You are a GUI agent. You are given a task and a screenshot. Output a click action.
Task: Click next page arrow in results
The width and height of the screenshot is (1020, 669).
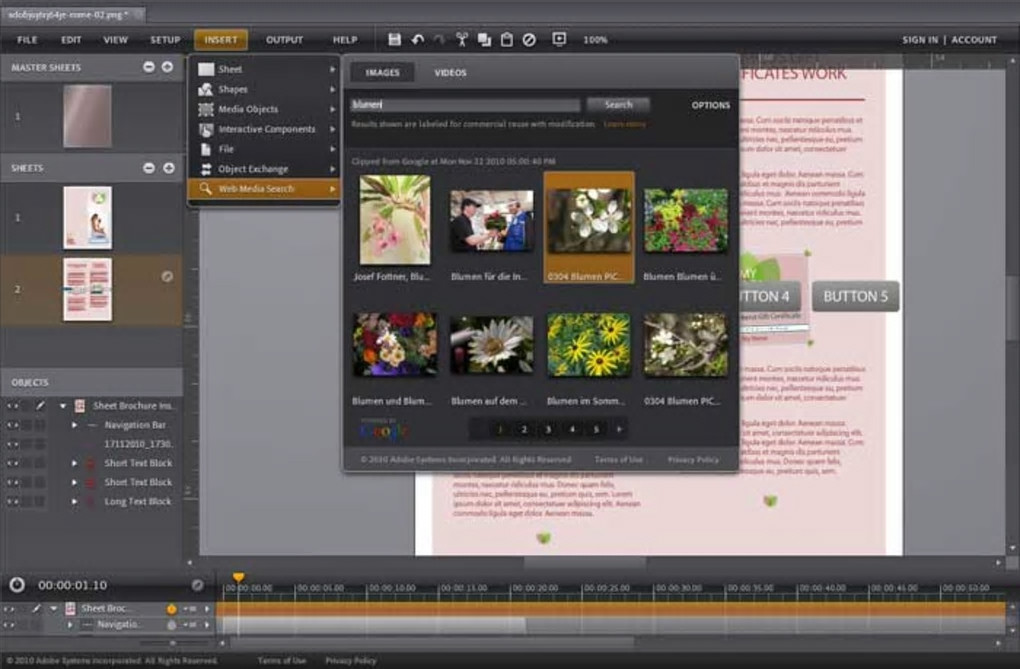coord(619,429)
